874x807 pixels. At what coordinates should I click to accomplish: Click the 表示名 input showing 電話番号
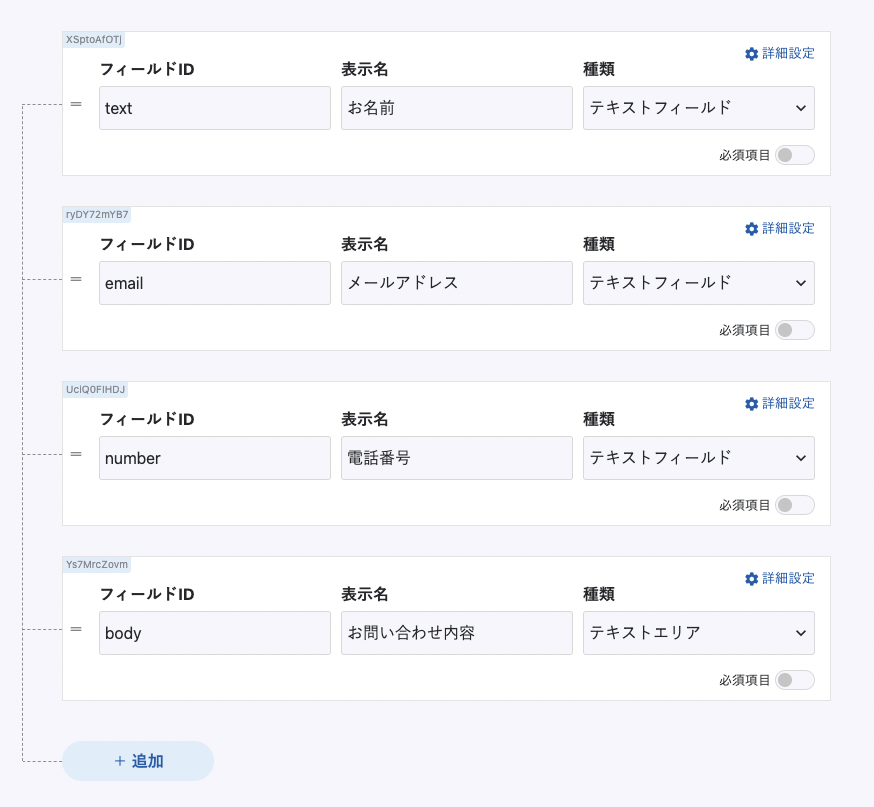[x=457, y=458]
